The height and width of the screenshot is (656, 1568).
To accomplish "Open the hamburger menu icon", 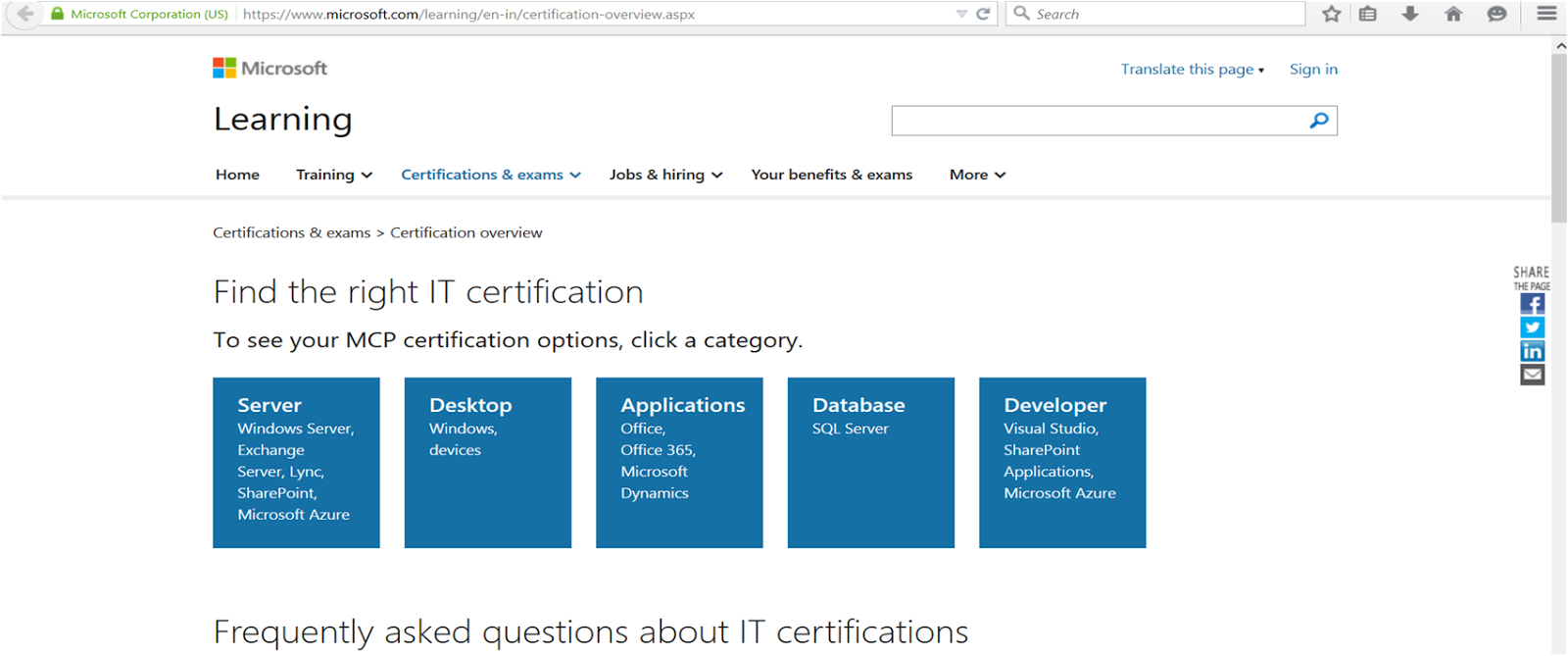I will 1546,14.
